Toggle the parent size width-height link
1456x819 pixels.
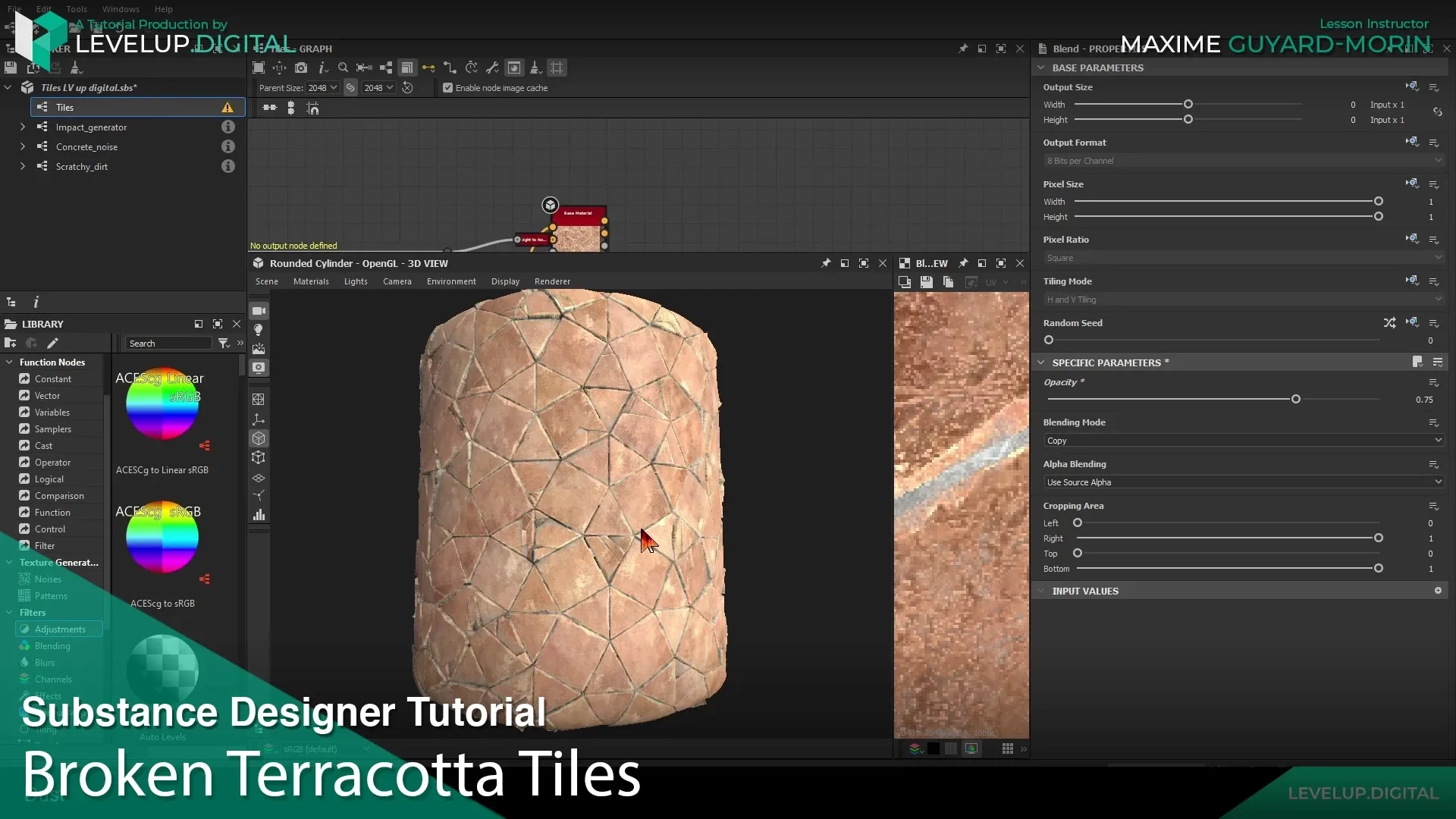[350, 88]
